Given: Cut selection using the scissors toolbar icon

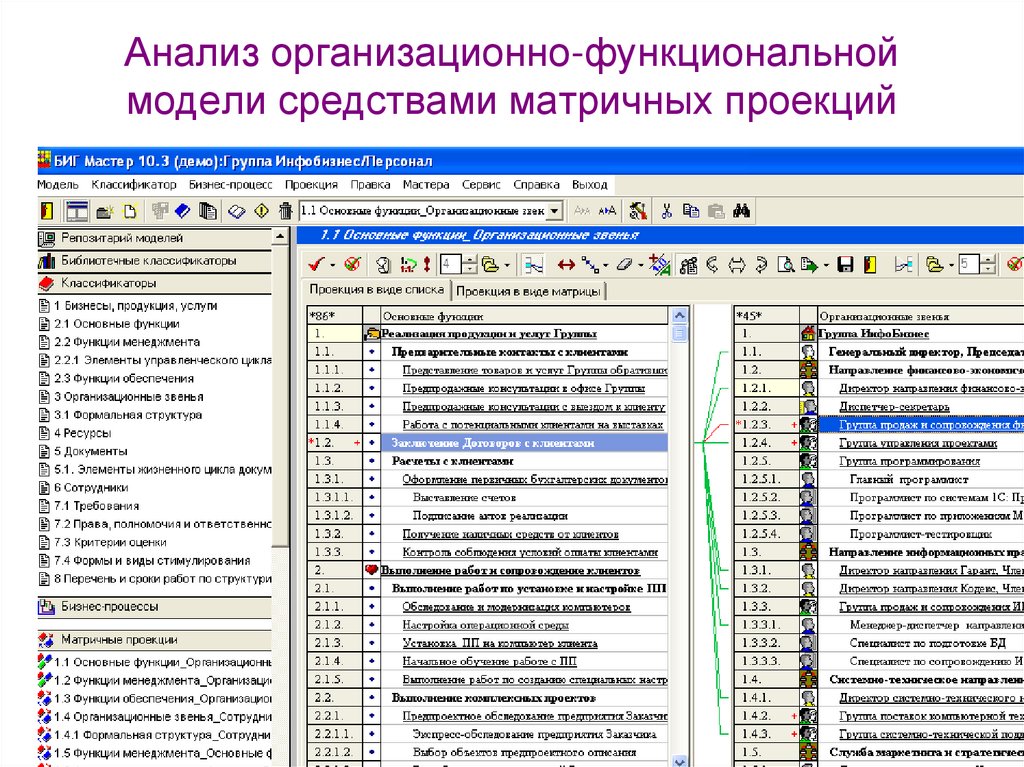Looking at the screenshot, I should tap(668, 210).
